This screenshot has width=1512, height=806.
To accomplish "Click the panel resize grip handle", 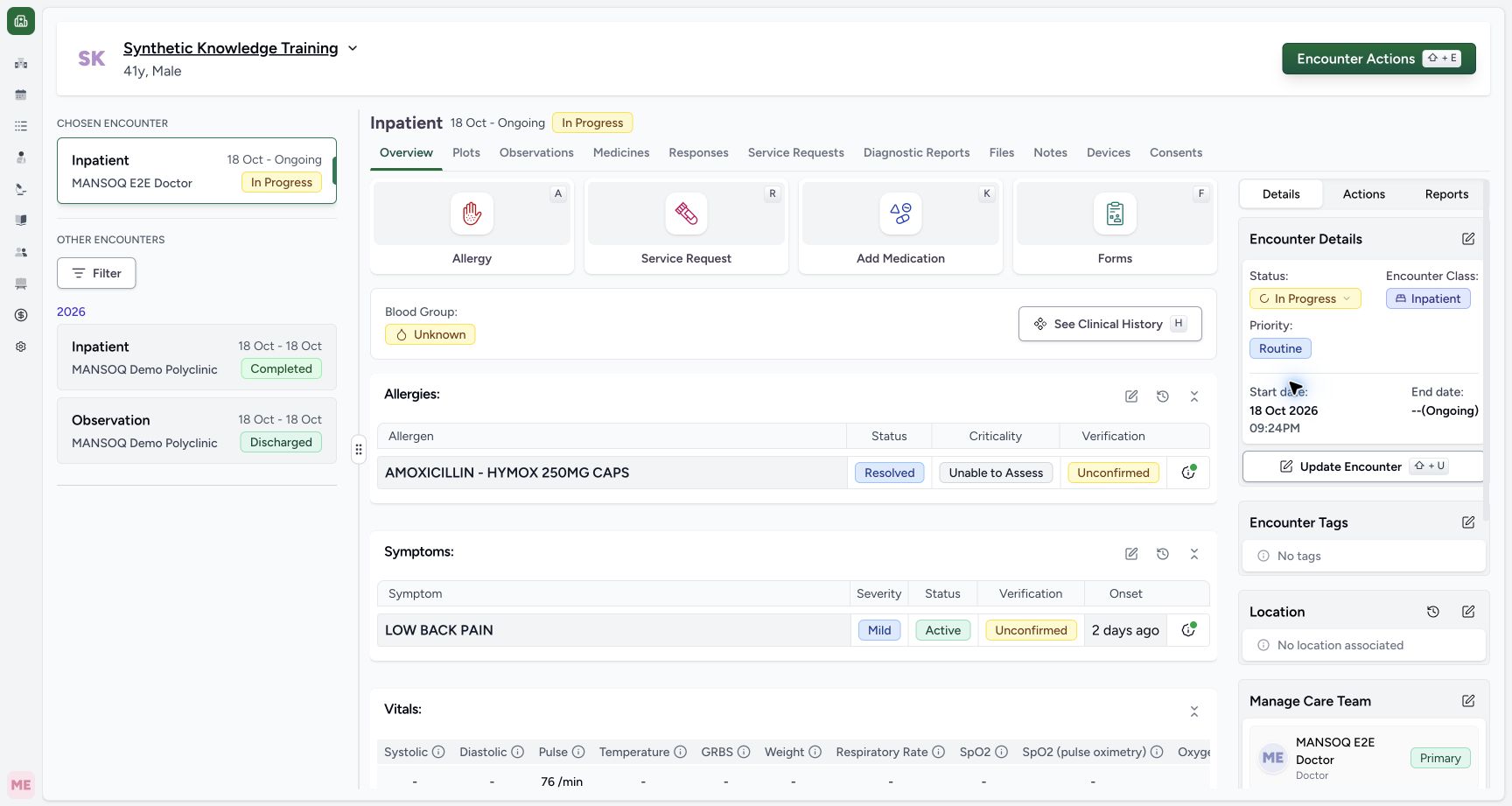I will (x=358, y=450).
